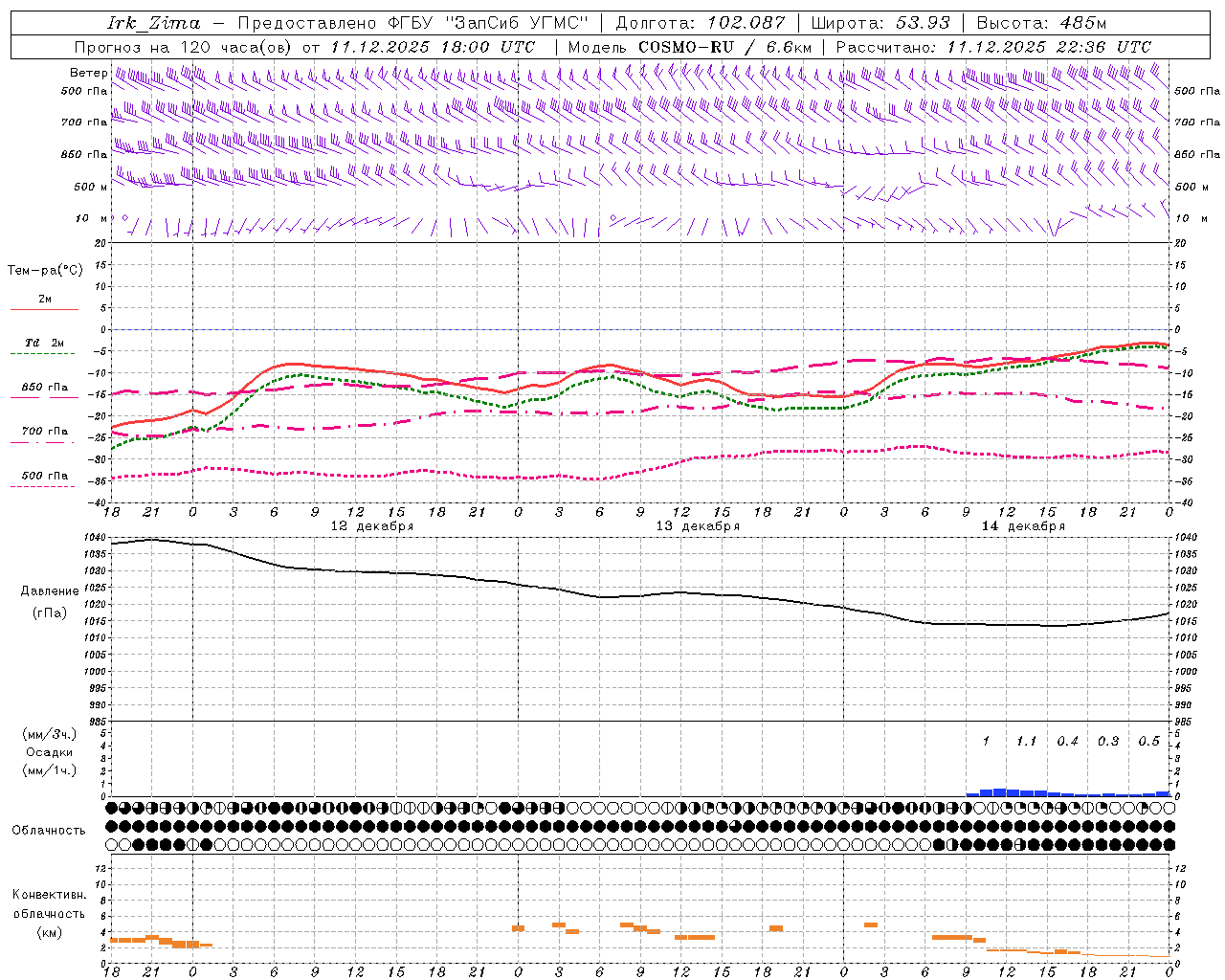Click the date label 13 декабря
Image resolution: width=1225 pixels, height=980 pixels.
coord(697,526)
